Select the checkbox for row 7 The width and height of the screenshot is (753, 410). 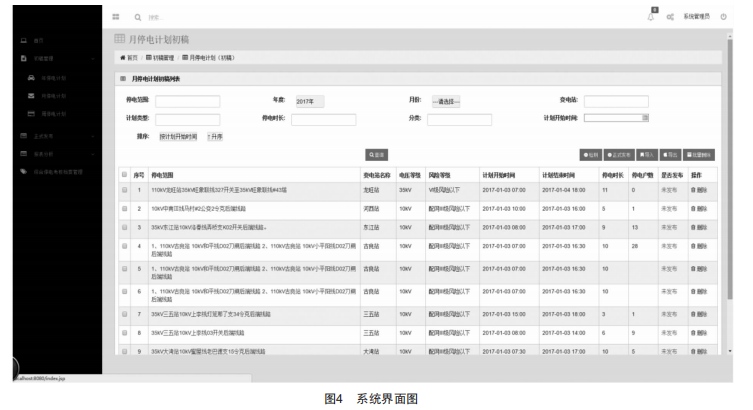coord(125,314)
